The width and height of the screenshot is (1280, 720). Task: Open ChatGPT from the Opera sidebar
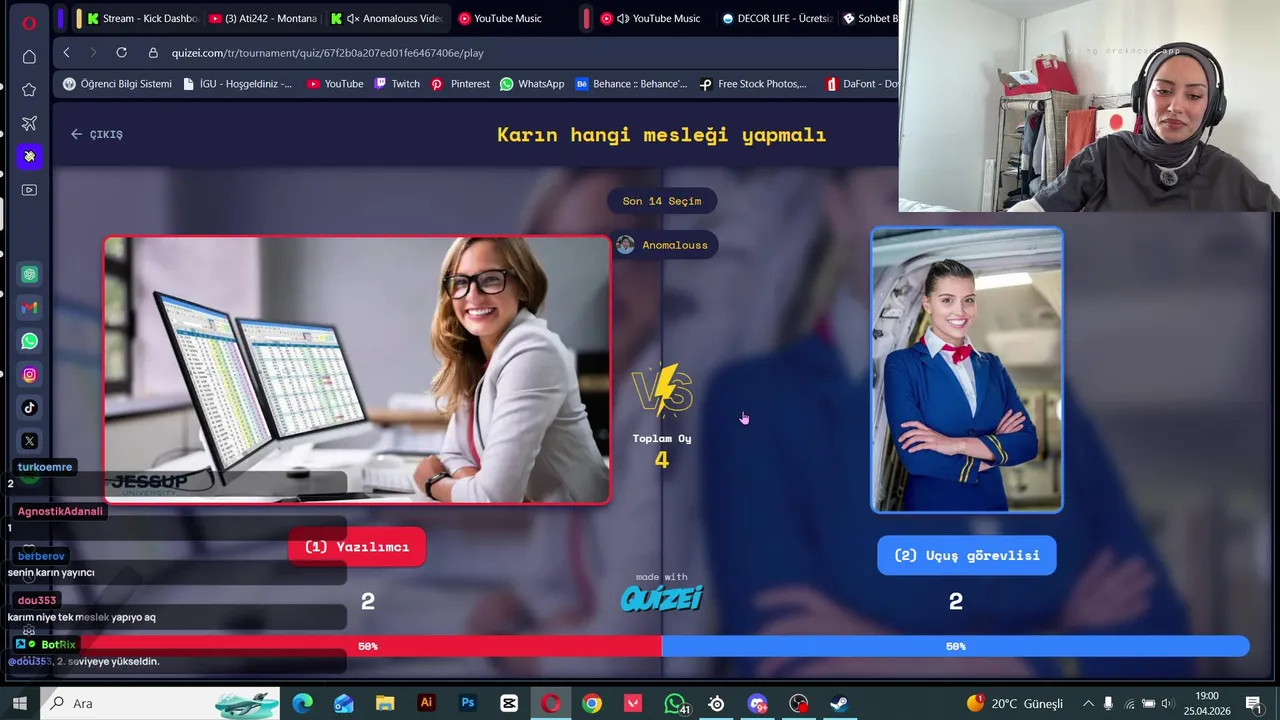pos(30,274)
